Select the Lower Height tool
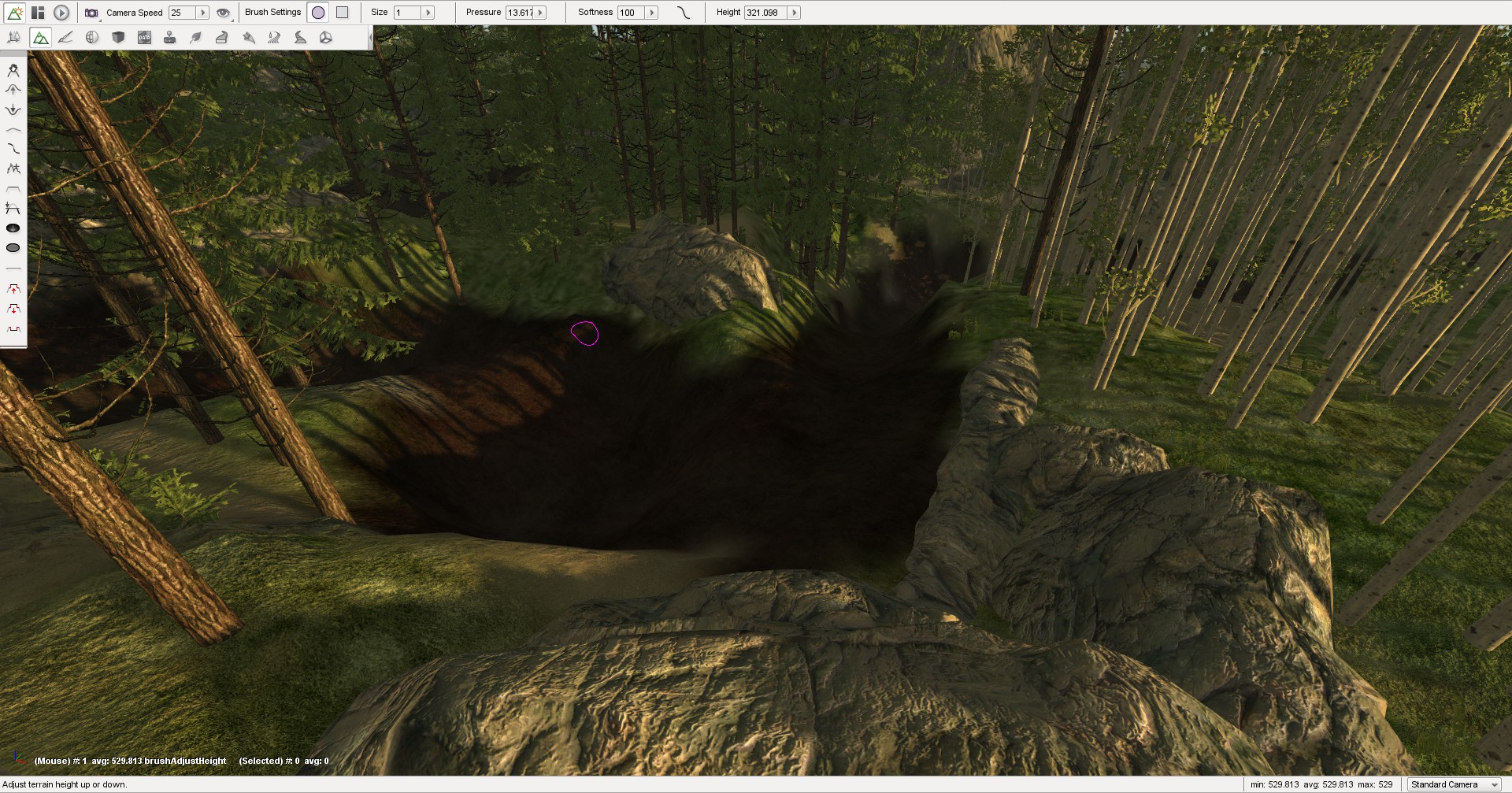Image resolution: width=1512 pixels, height=793 pixels. (x=13, y=109)
